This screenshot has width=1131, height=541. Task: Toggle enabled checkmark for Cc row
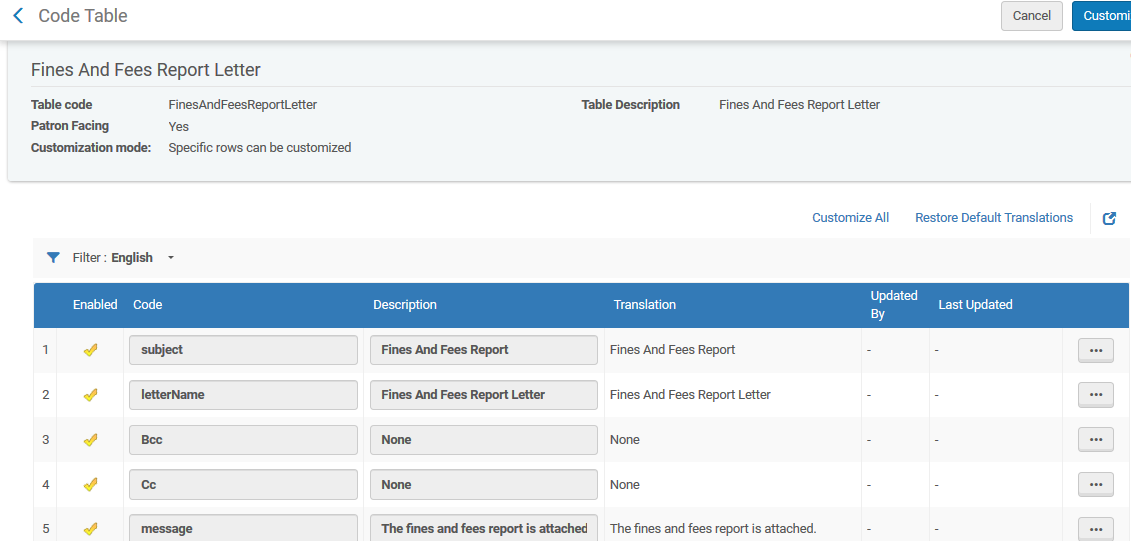pyautogui.click(x=90, y=485)
